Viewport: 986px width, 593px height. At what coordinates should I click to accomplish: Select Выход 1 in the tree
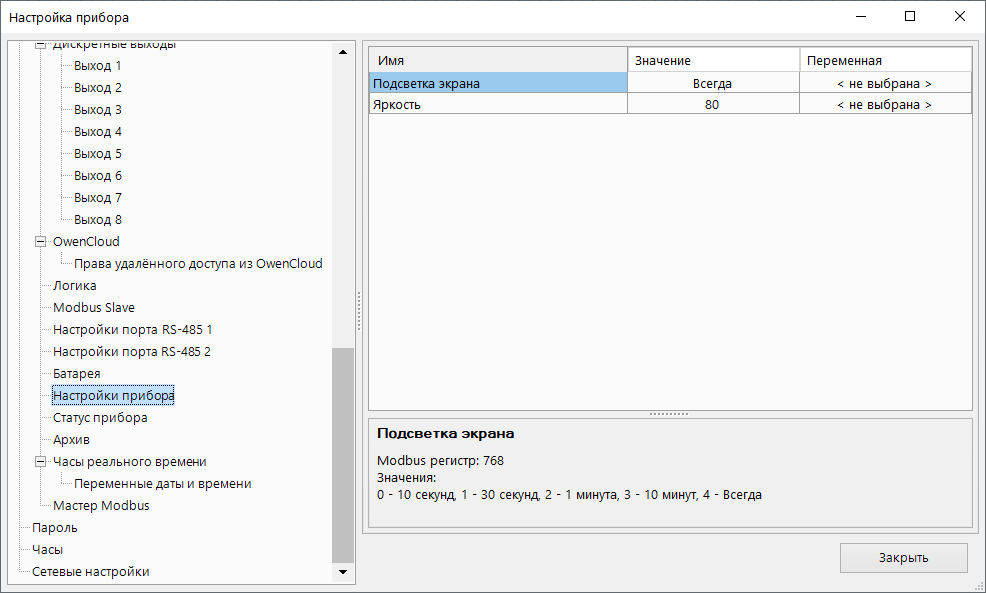point(97,66)
